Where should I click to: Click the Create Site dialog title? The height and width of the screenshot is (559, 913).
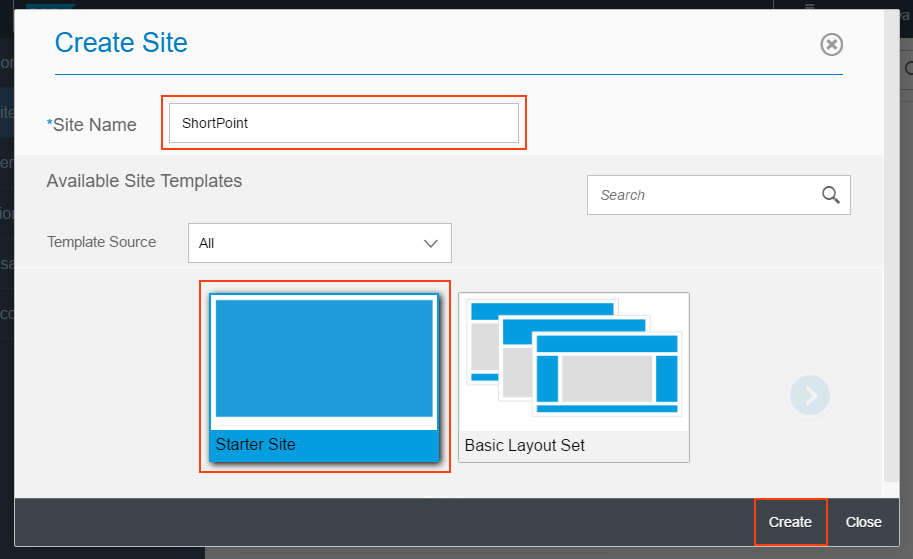121,43
